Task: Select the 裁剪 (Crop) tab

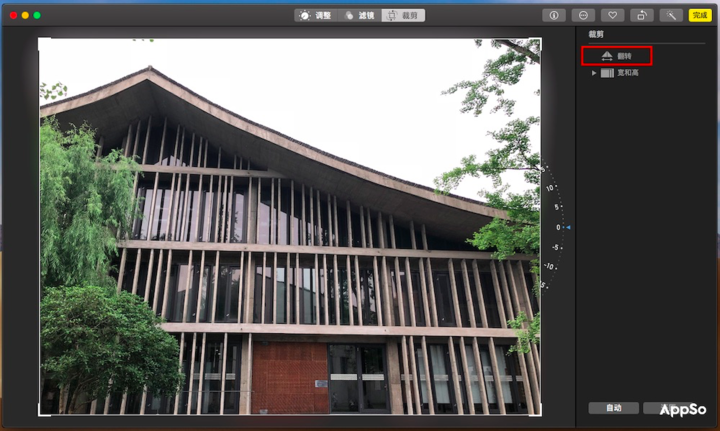Action: (404, 15)
